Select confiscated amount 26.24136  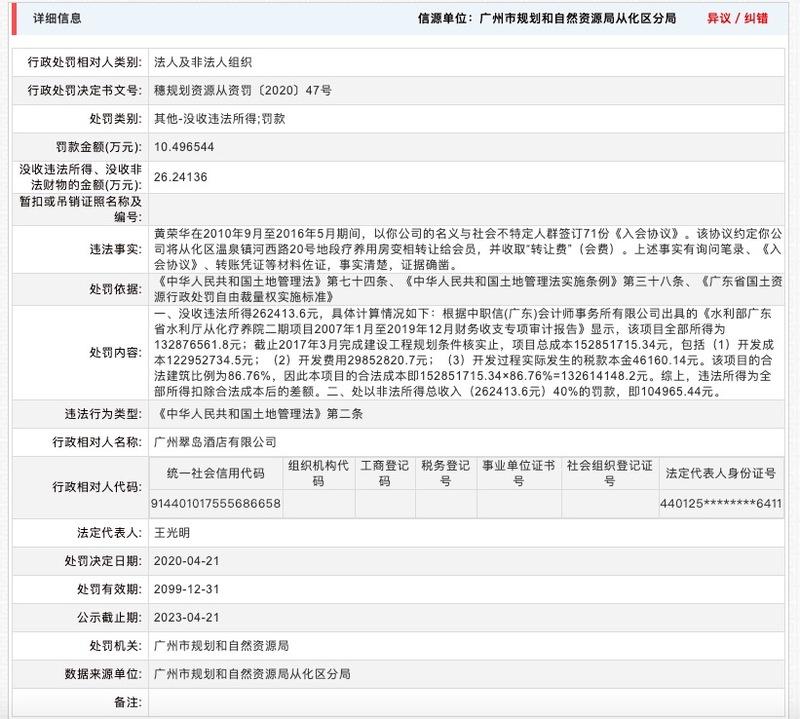point(181,177)
